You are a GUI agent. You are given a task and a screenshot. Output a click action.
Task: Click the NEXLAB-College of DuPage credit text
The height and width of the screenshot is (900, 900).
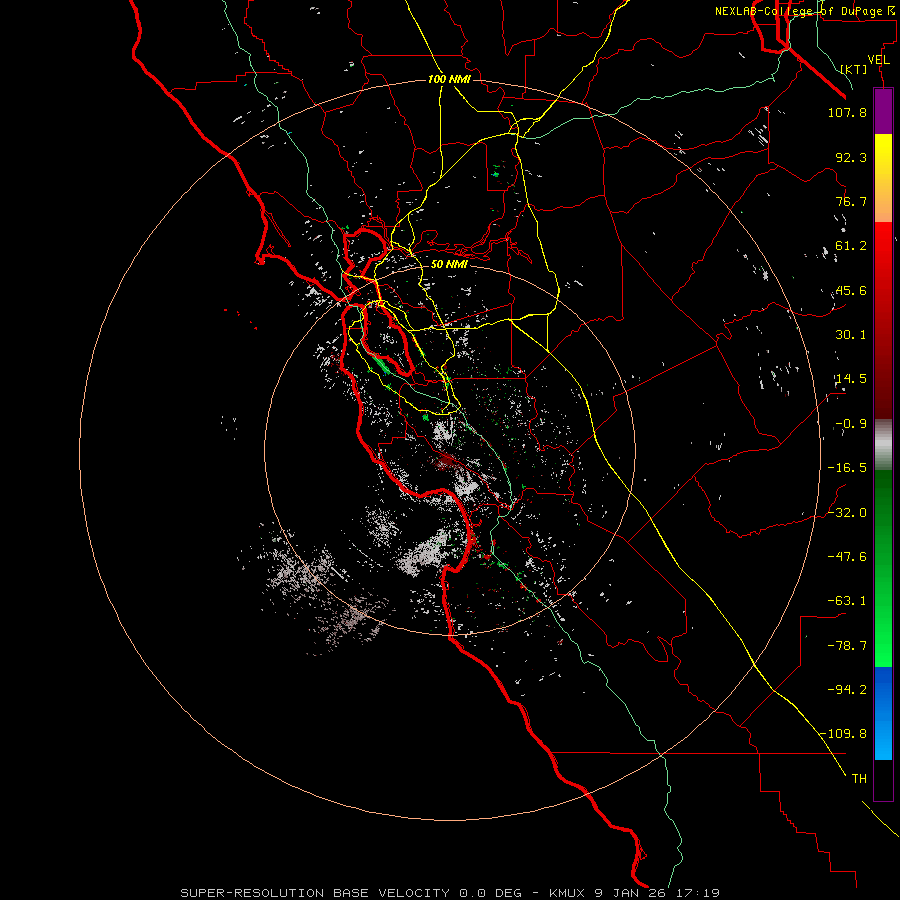[804, 11]
